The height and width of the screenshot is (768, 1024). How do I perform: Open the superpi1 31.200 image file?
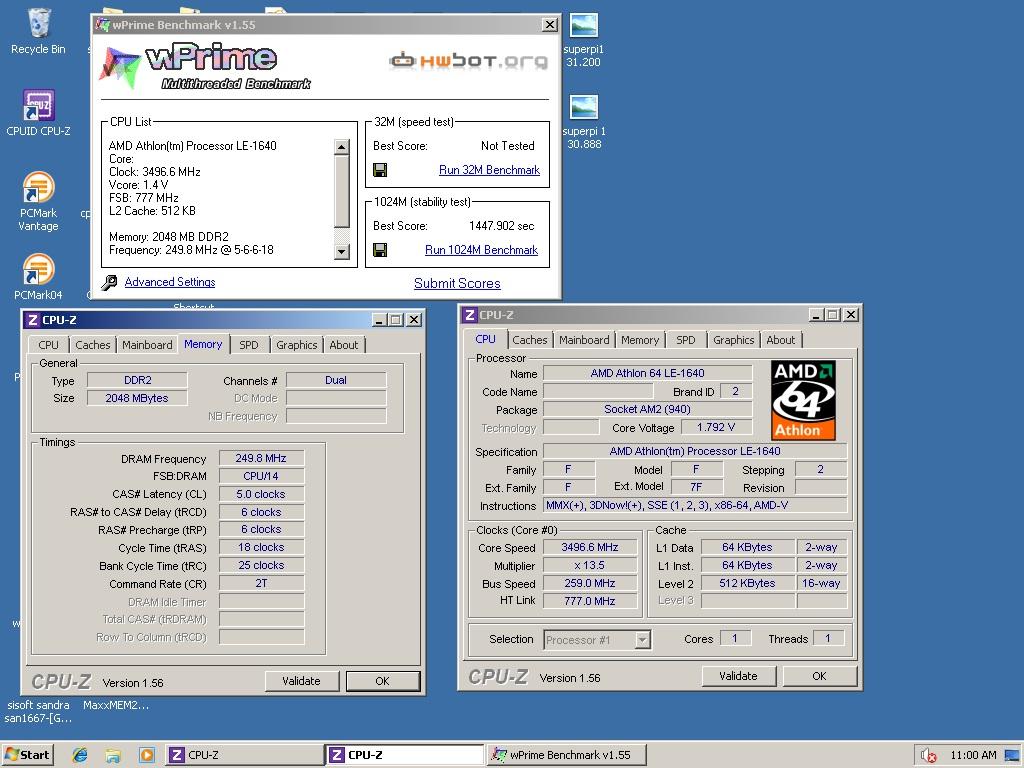tap(583, 40)
